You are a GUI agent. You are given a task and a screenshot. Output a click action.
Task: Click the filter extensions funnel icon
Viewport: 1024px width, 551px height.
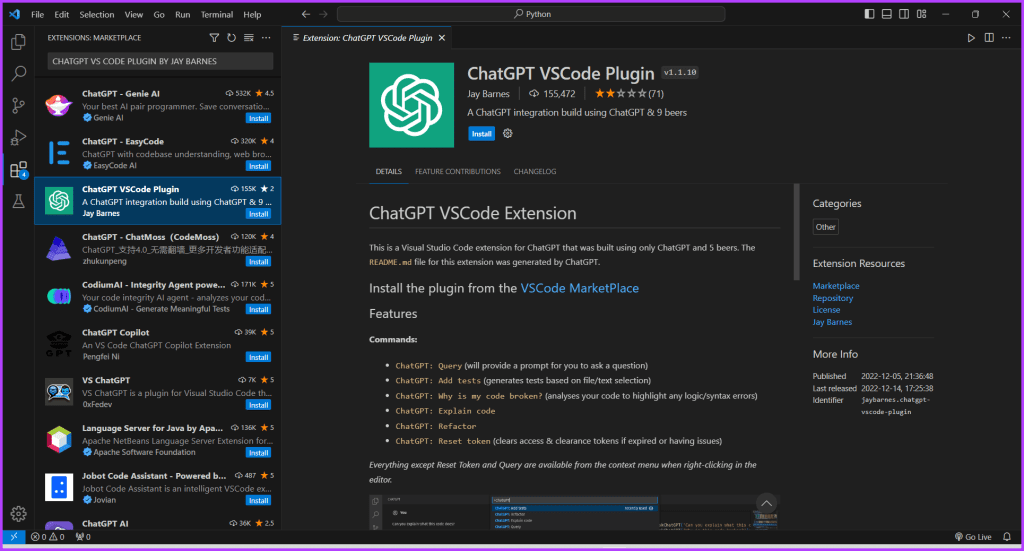tap(214, 38)
